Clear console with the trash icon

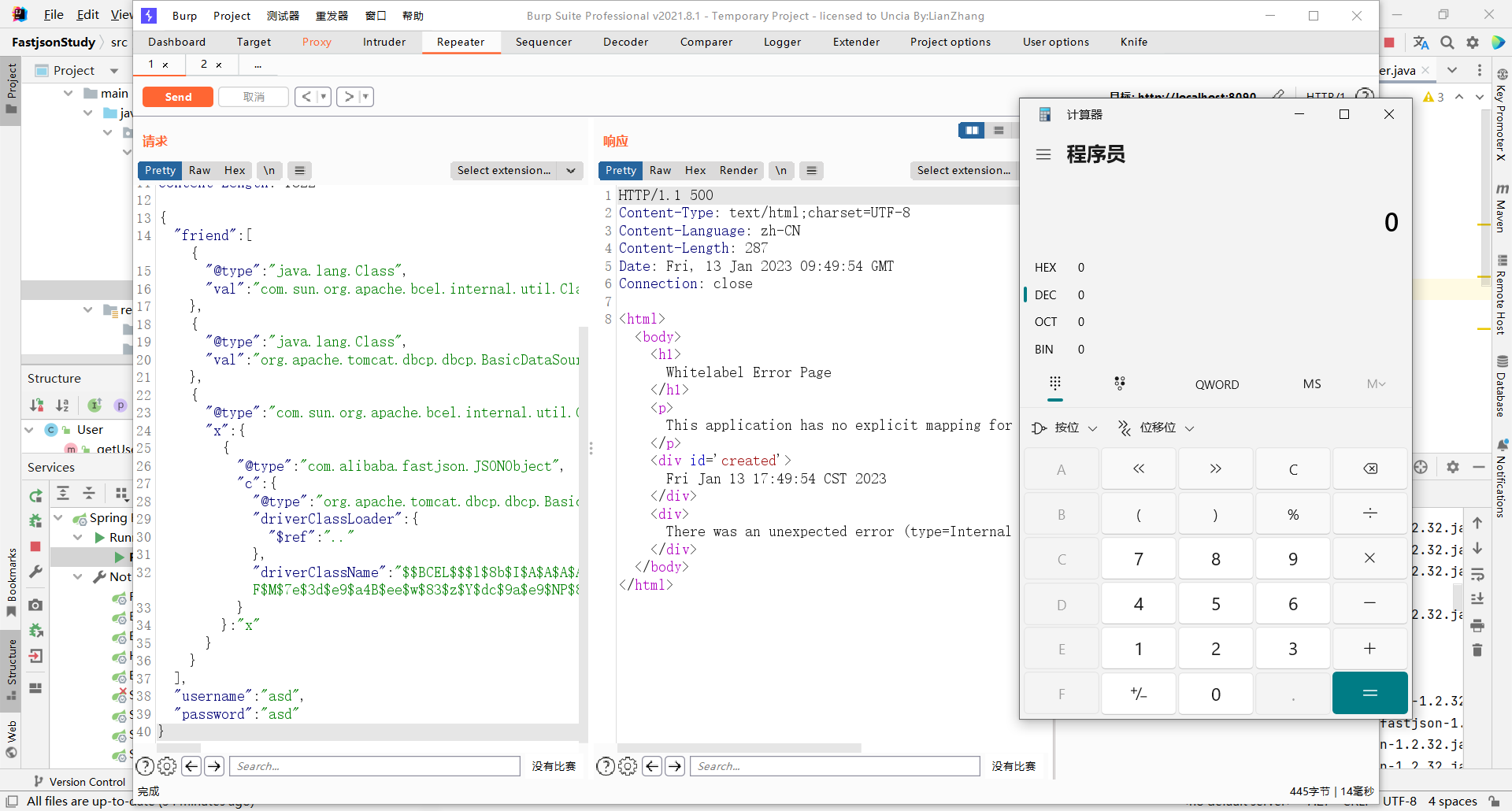point(1477,650)
